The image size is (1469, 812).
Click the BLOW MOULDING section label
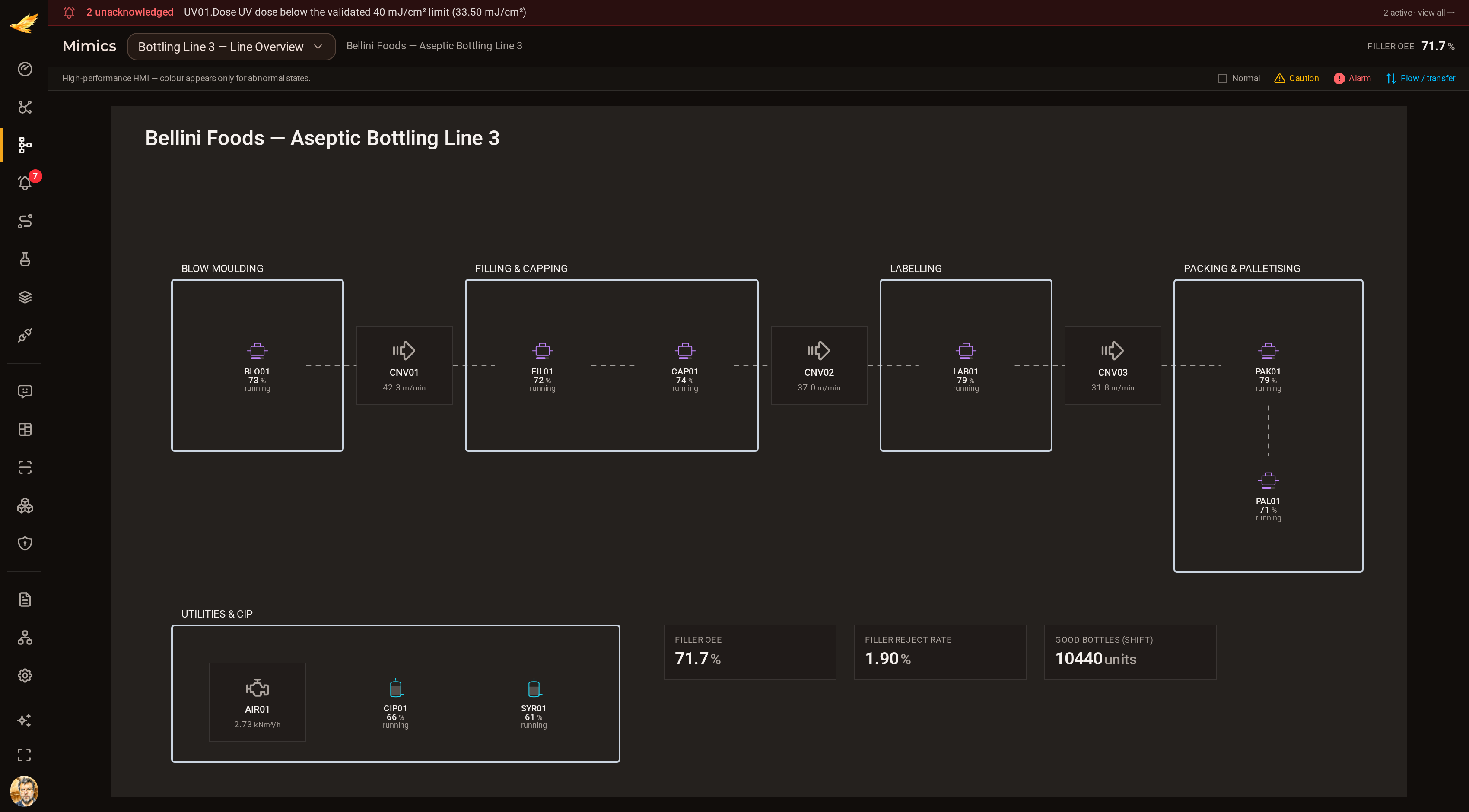[223, 269]
